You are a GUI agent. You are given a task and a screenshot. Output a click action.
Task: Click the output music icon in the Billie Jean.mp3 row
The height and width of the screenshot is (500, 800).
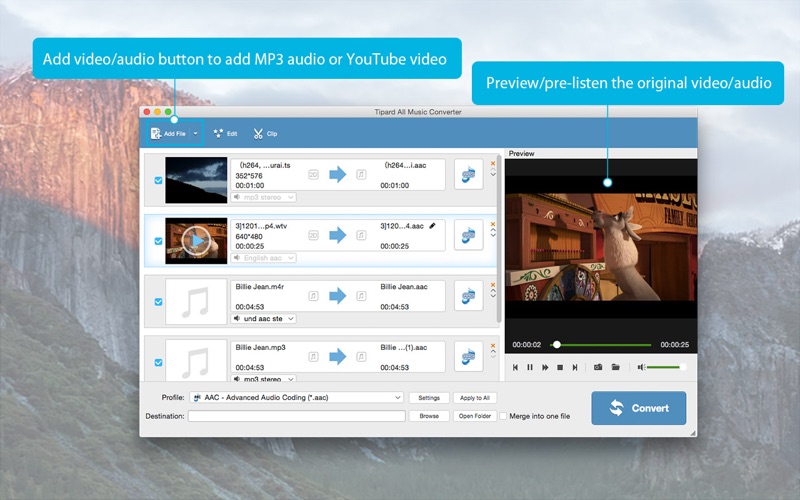(x=361, y=357)
